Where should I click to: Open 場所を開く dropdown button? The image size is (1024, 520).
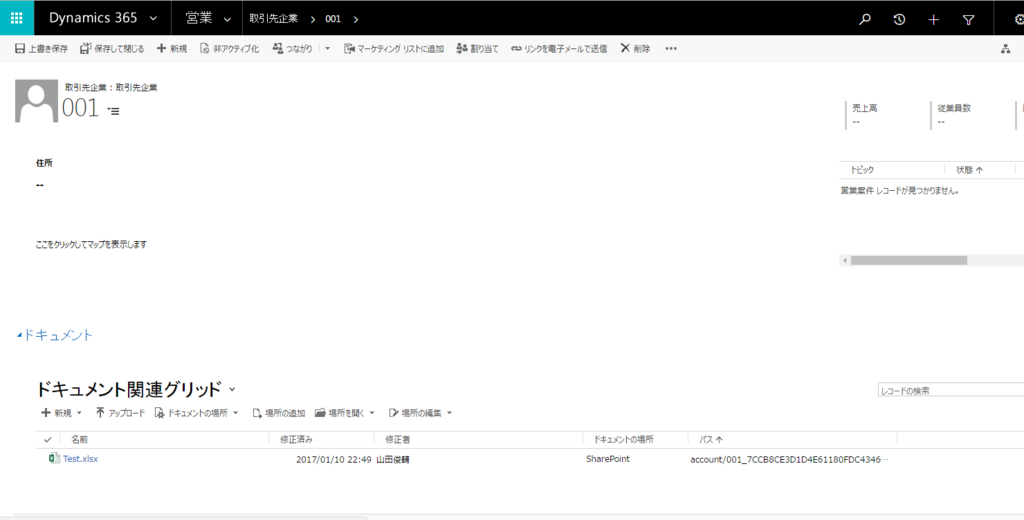tap(345, 413)
